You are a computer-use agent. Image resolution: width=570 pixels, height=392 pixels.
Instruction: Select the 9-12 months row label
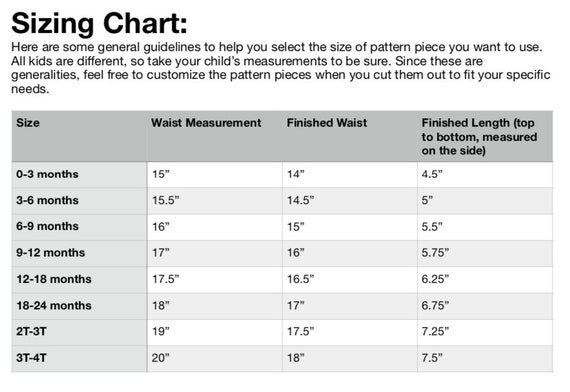[51, 253]
